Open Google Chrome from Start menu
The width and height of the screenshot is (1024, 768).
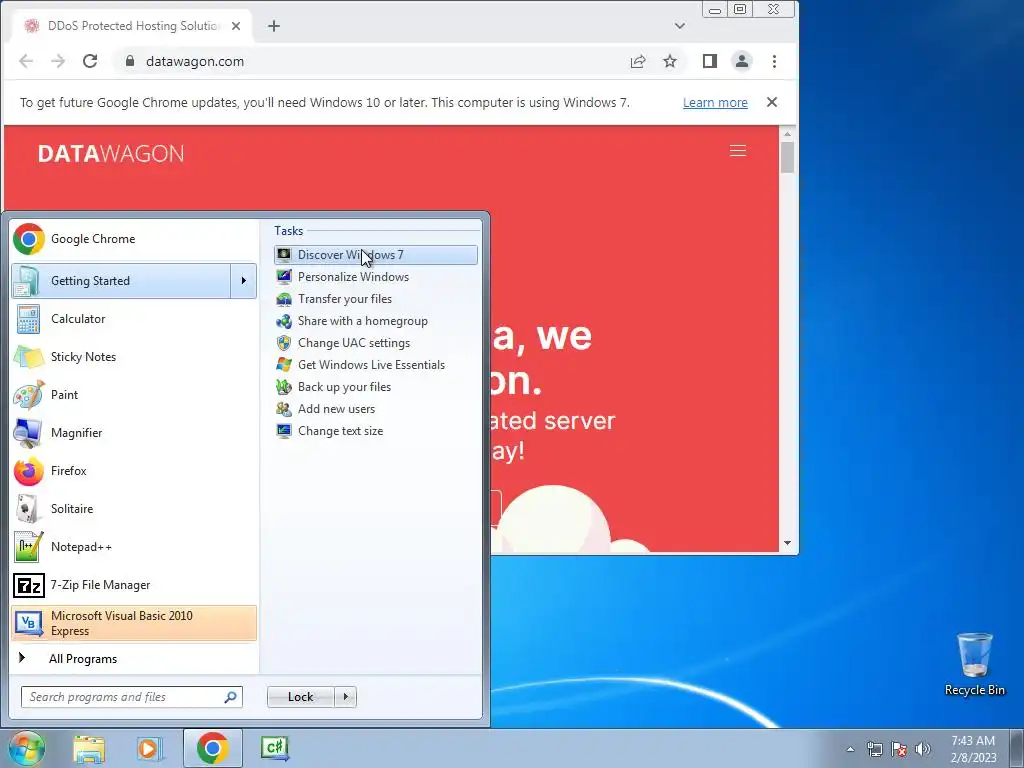(x=134, y=239)
